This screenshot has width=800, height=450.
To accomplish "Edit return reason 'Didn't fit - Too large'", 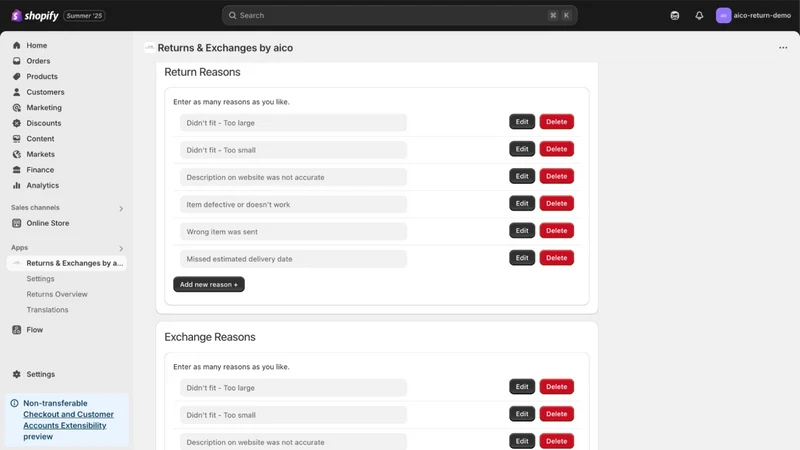I will [522, 121].
